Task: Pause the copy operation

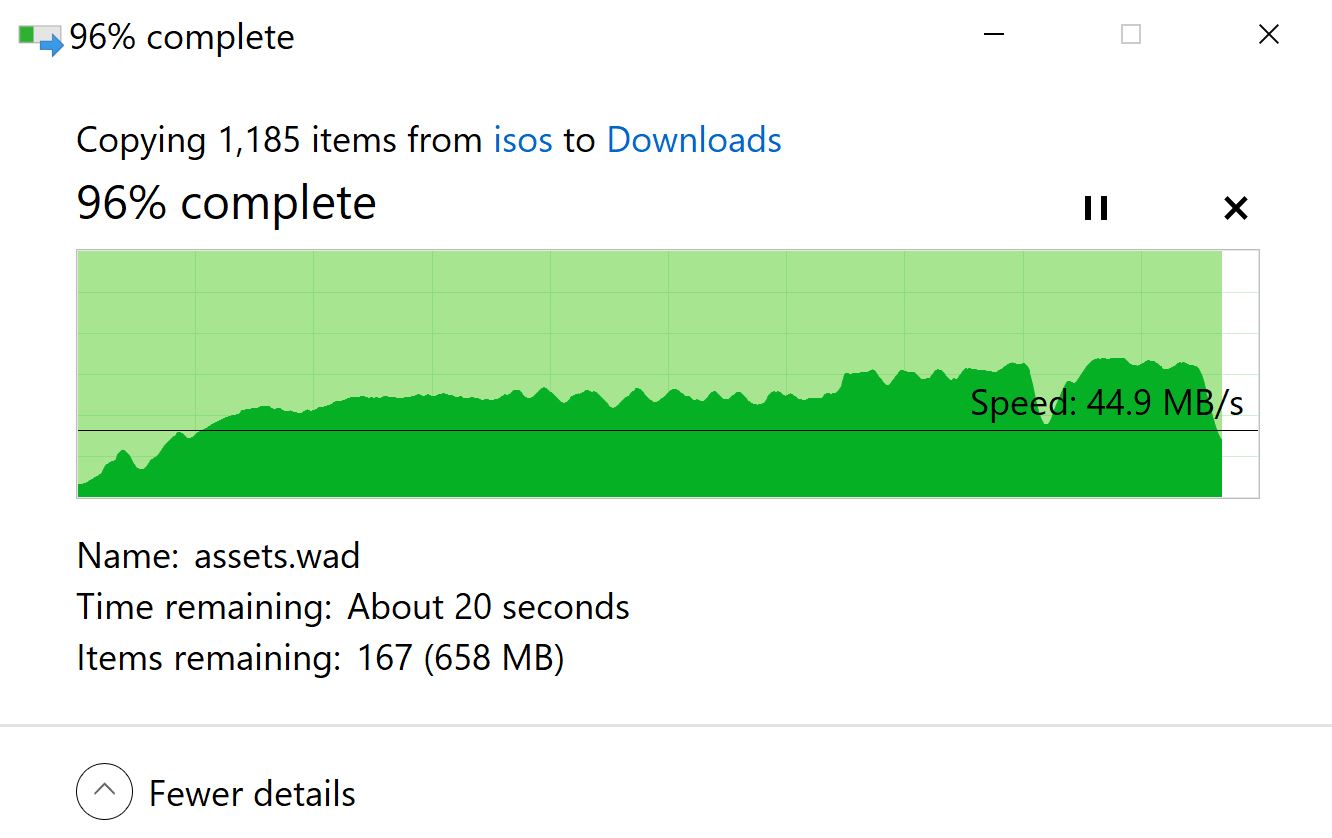Action: click(1096, 208)
